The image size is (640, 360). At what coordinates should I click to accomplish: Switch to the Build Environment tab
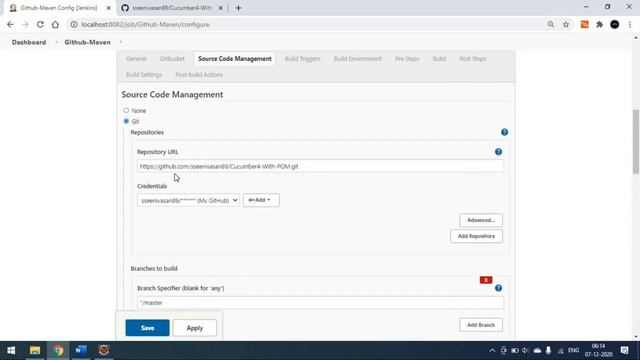coord(358,59)
